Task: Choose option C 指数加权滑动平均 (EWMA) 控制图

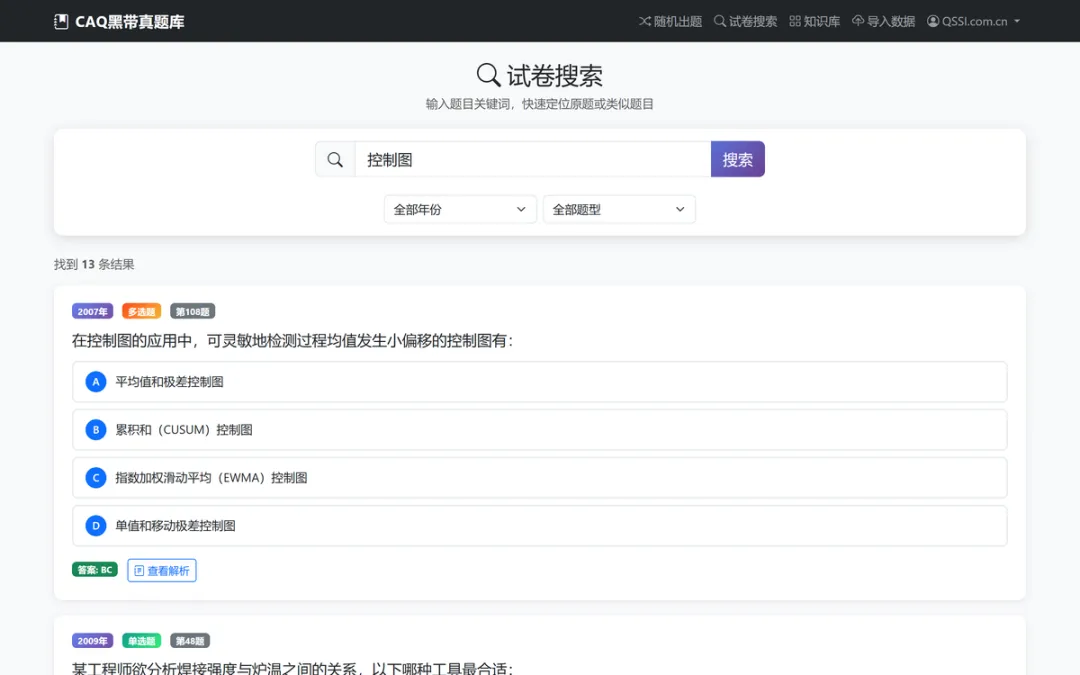Action: click(x=539, y=478)
